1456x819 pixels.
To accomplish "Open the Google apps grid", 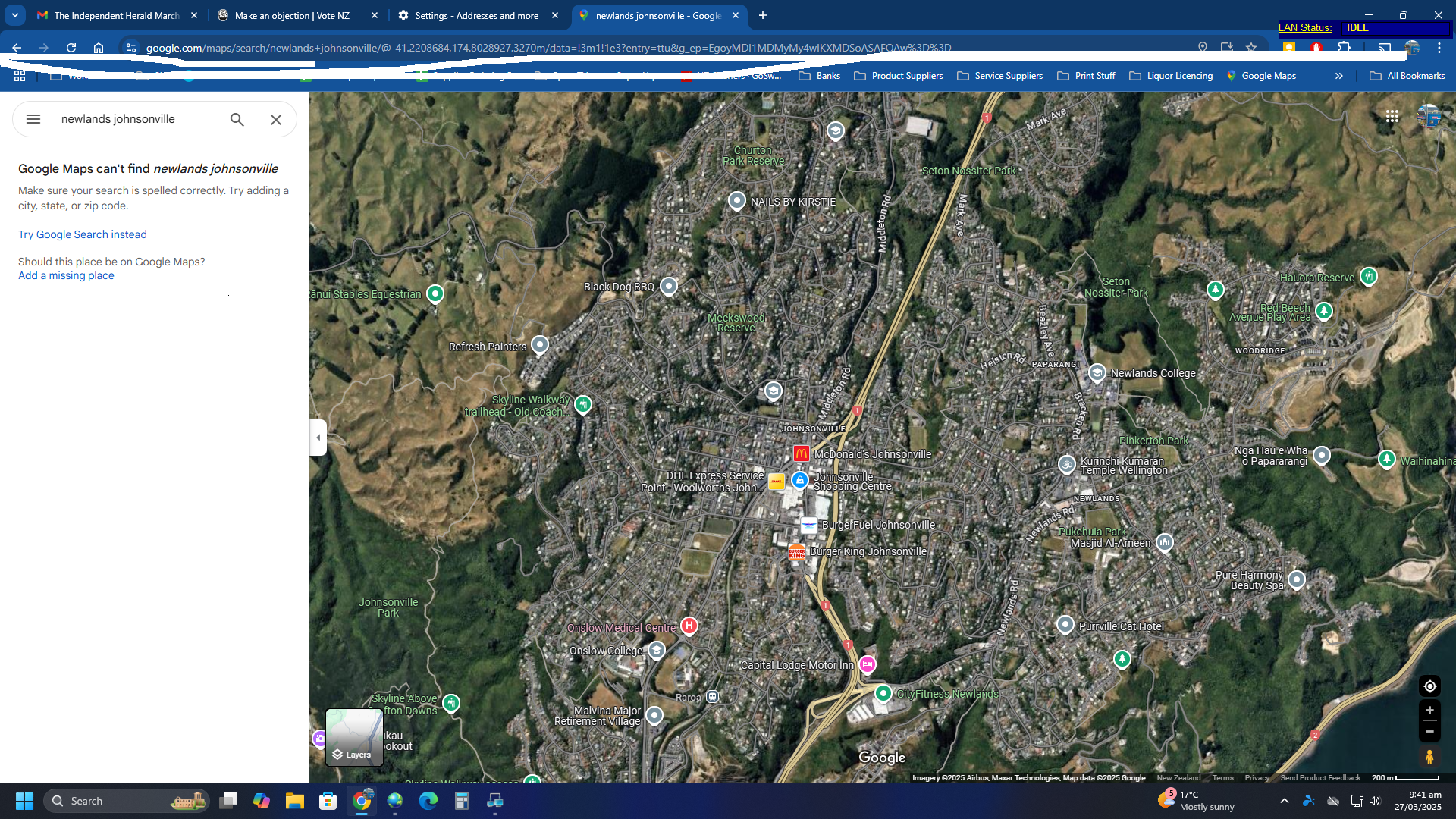I will 1392,117.
